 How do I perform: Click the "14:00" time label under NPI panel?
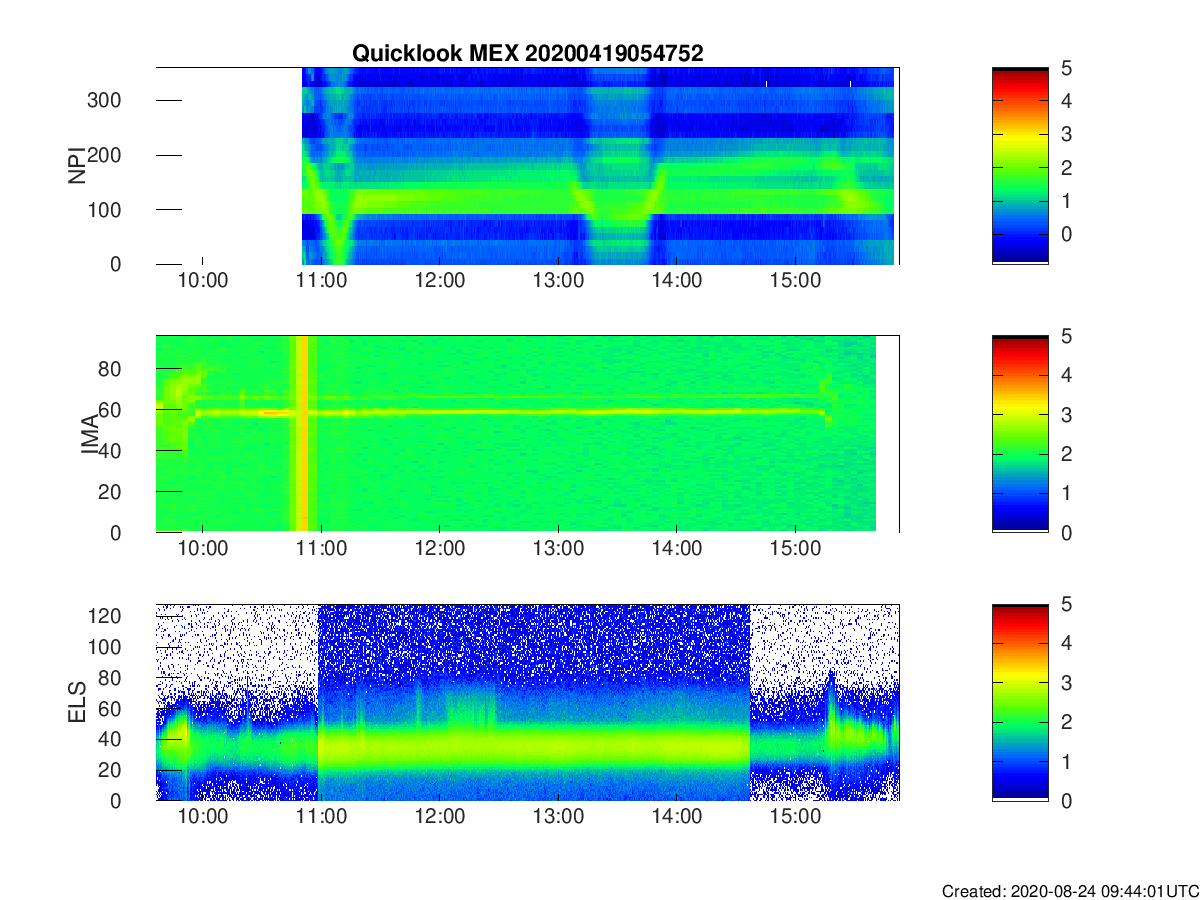tap(676, 281)
